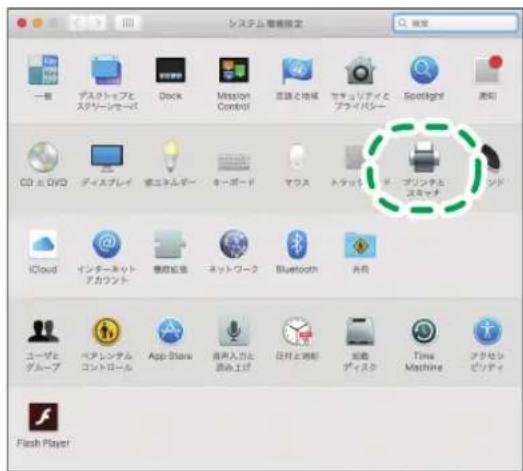Open the Displays (ディスプレイ) pane
523x471 pixels.
(107, 158)
